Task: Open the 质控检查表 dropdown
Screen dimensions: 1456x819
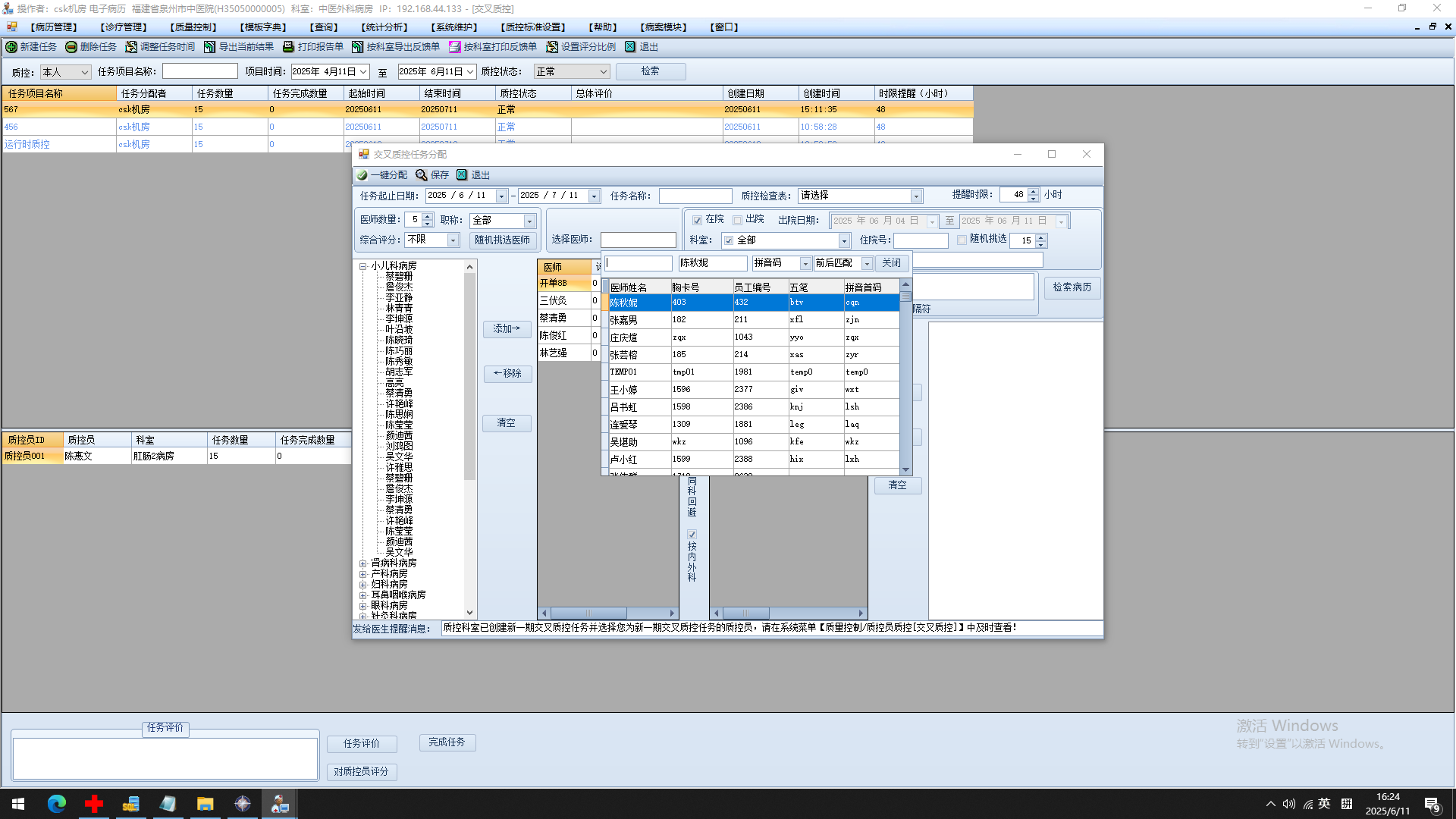Action: 916,196
